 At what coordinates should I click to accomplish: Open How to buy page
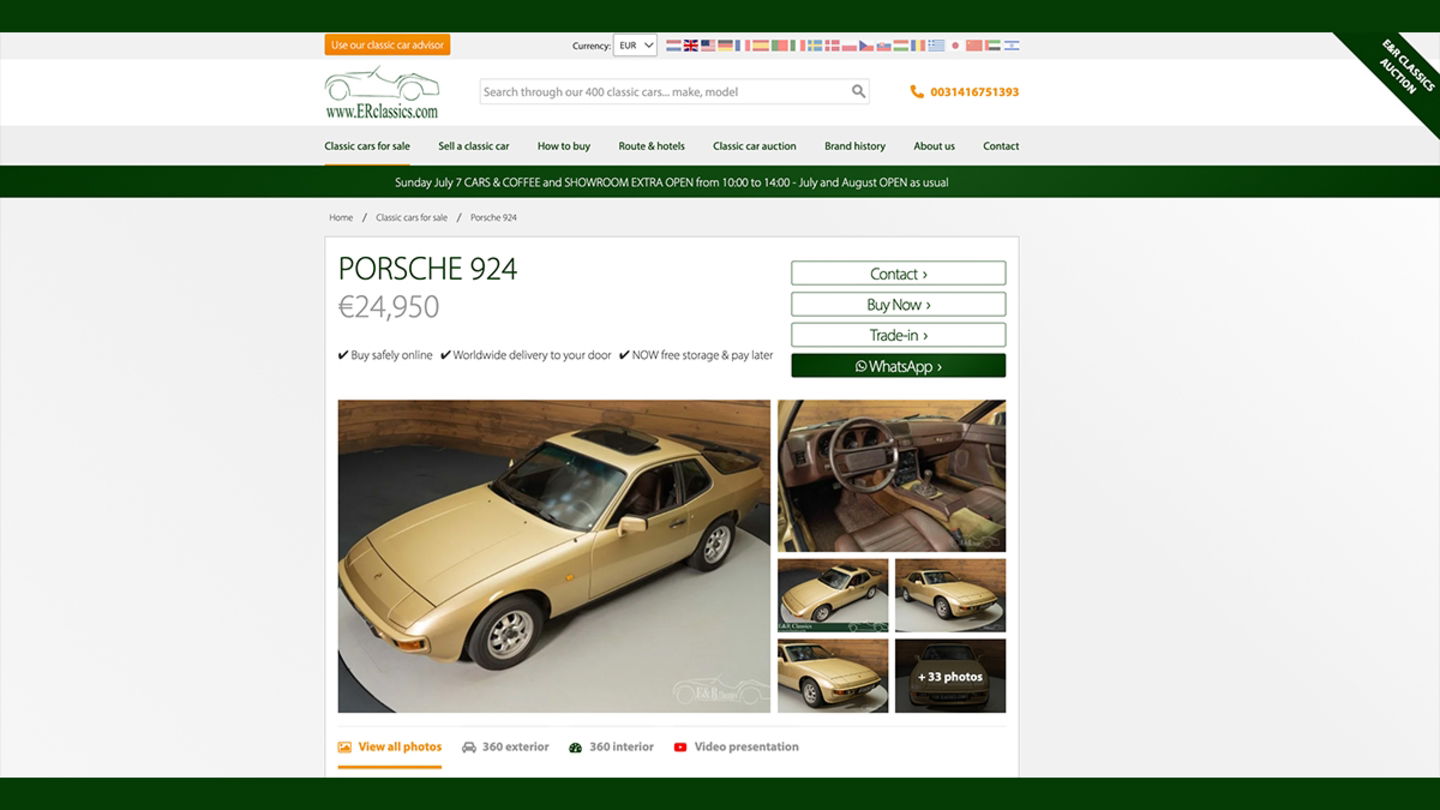(x=564, y=146)
